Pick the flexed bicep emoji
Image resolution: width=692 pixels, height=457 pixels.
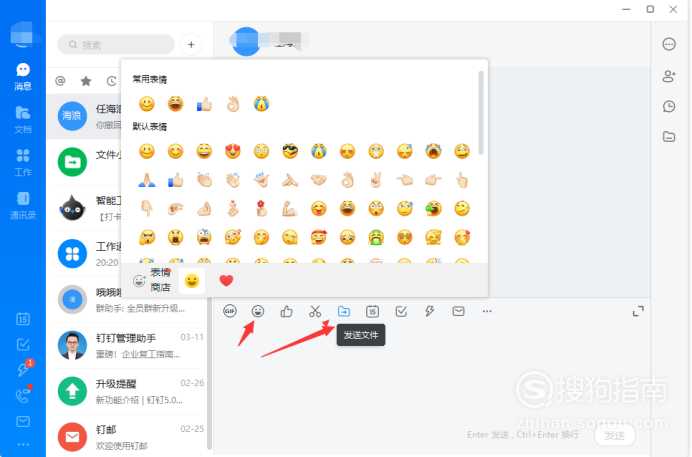[x=290, y=208]
